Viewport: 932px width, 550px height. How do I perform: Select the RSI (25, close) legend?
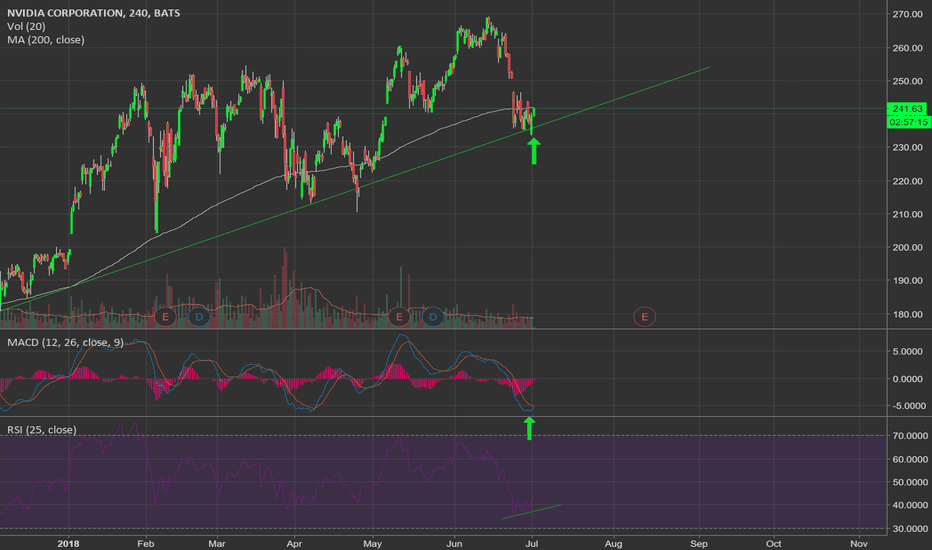pyautogui.click(x=42, y=429)
